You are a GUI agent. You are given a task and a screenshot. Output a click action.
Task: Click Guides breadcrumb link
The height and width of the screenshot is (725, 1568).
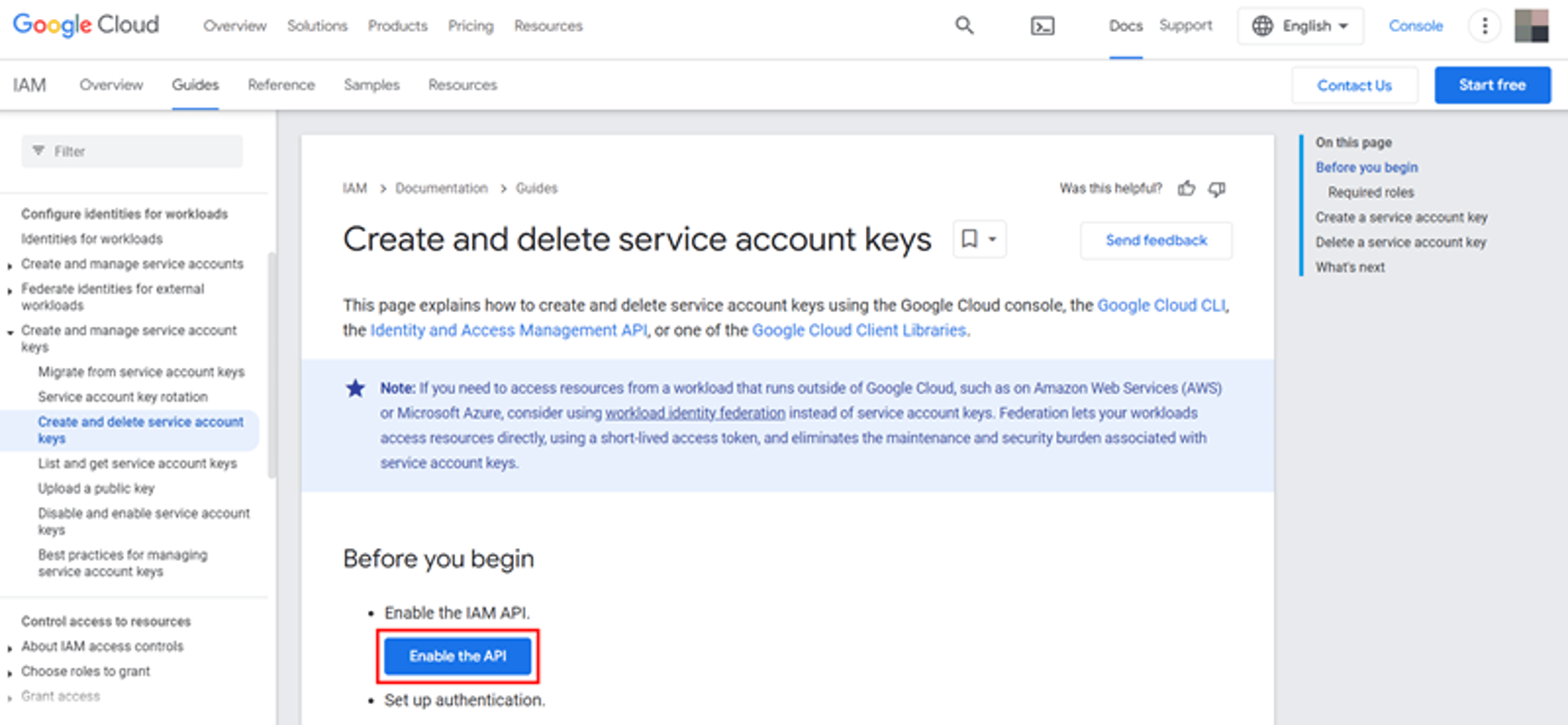(536, 188)
